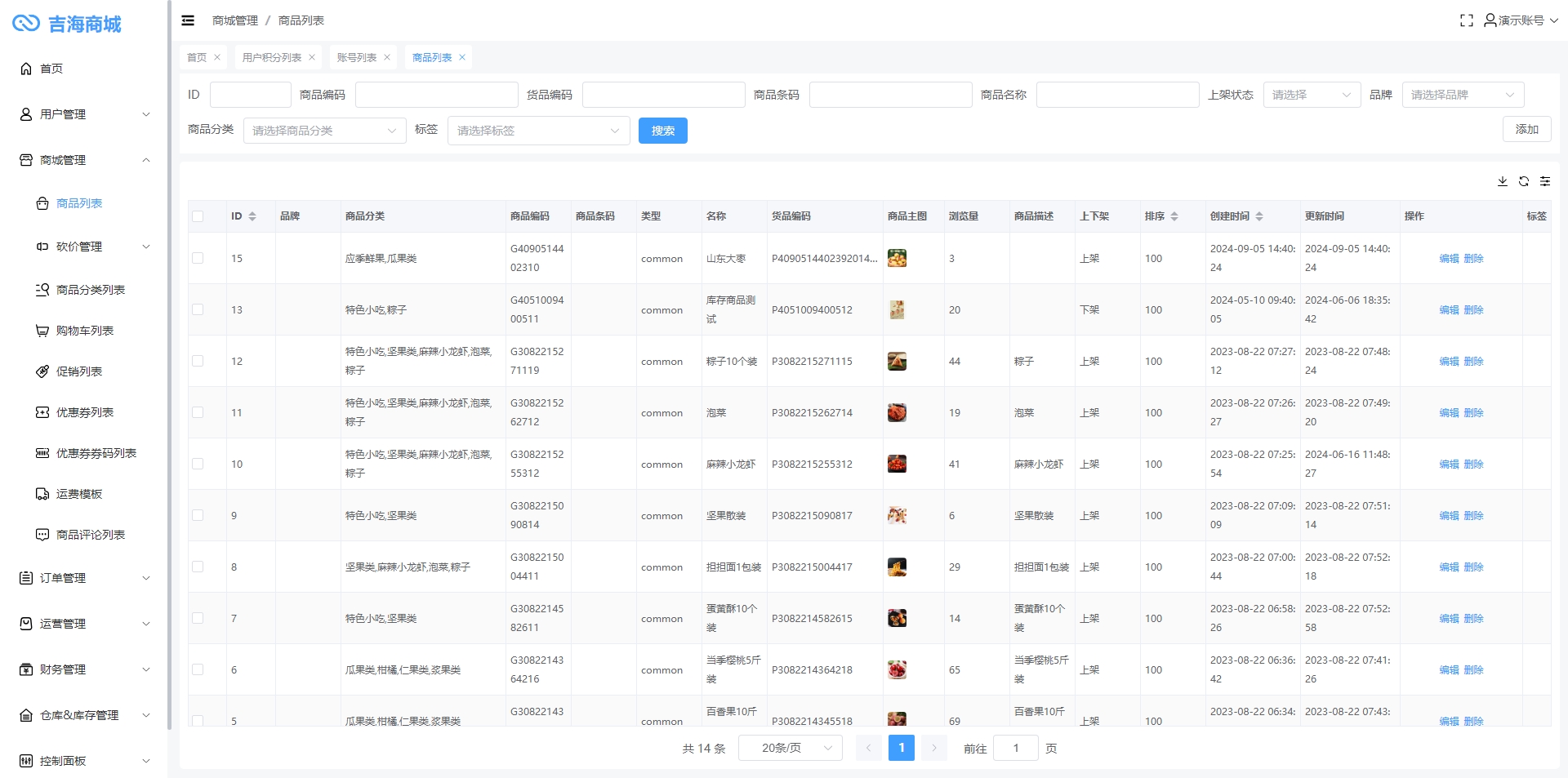The image size is (1568, 778).
Task: Close the 用户积分列表 tab
Action: point(312,57)
